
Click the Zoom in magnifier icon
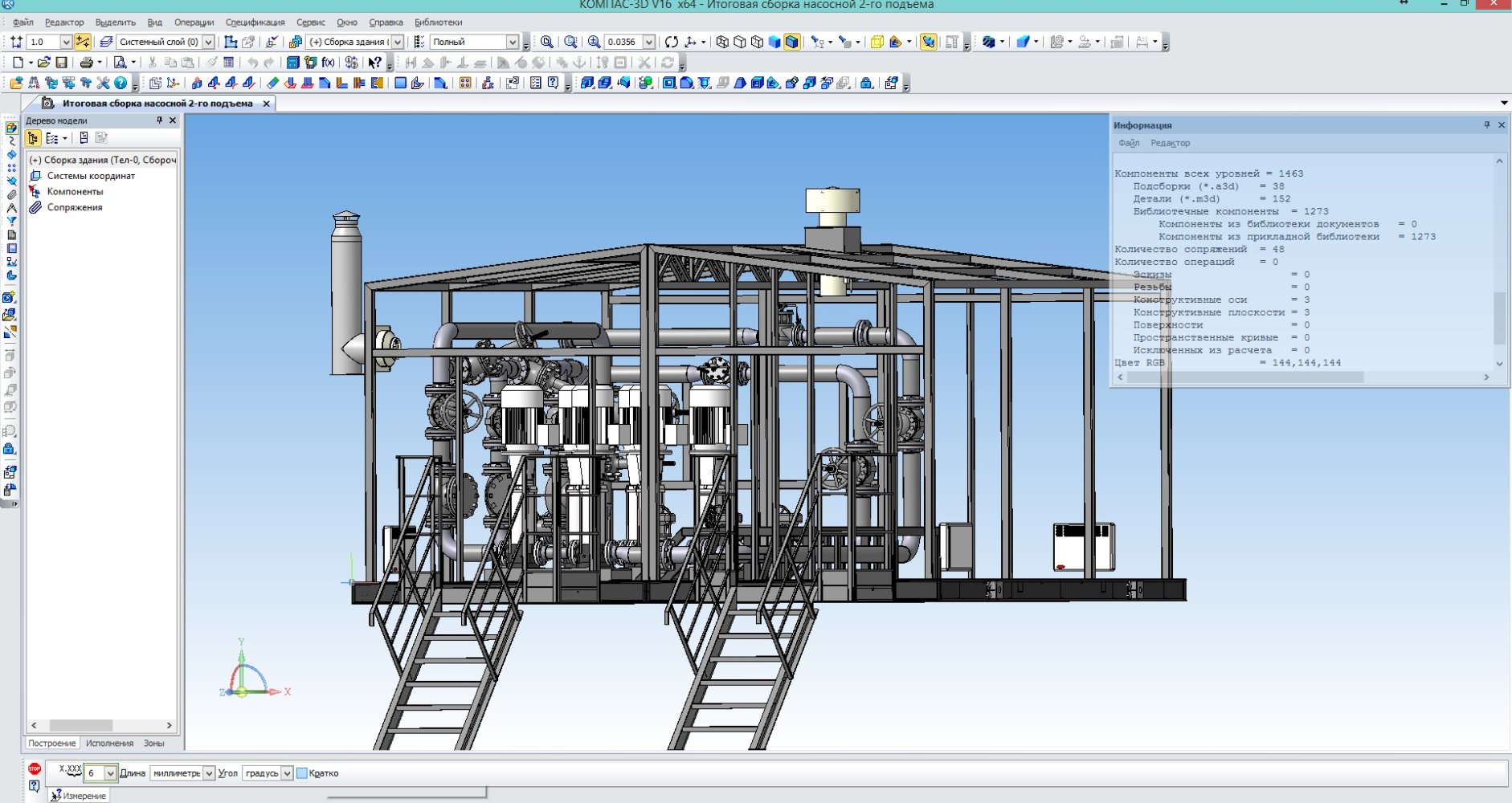pyautogui.click(x=595, y=42)
